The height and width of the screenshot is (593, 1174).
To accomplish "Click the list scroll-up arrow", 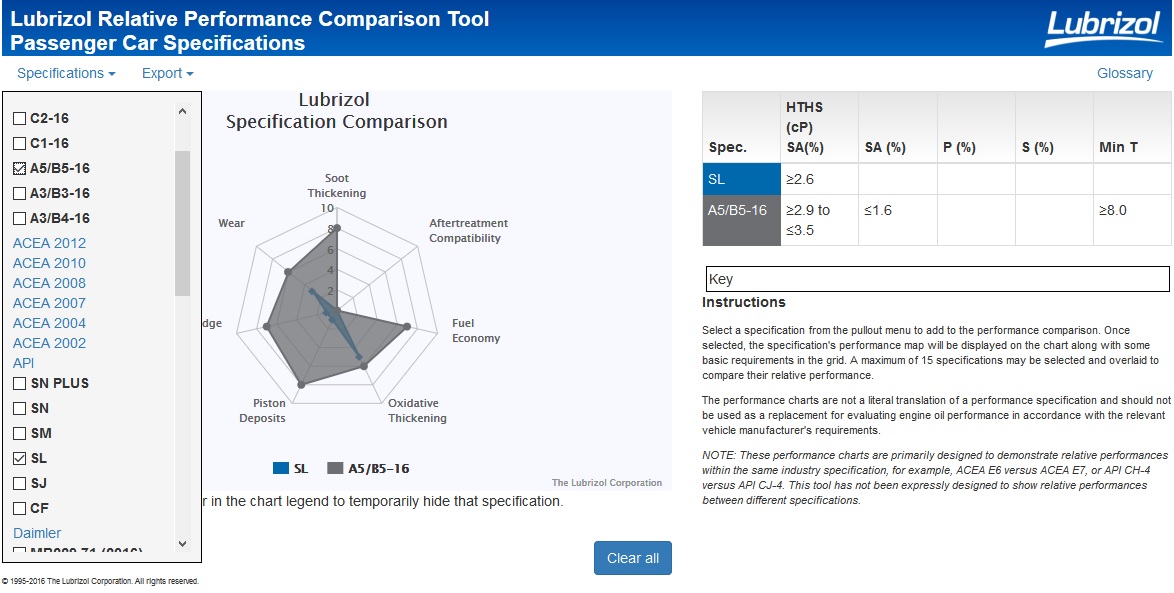I will (x=182, y=111).
